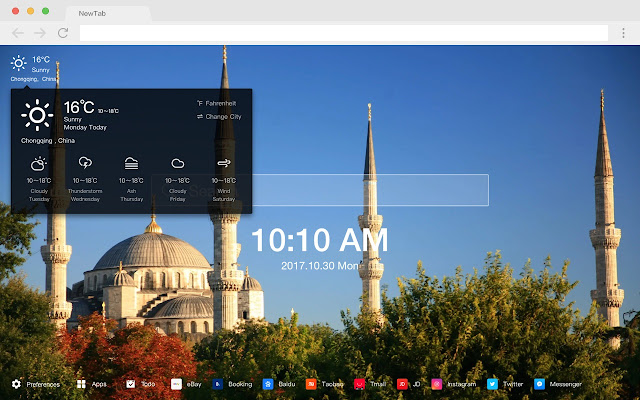Viewport: 640px width, 400px height.
Task: Click the Wednesday thunderstorm forecast icon
Action: (85, 163)
